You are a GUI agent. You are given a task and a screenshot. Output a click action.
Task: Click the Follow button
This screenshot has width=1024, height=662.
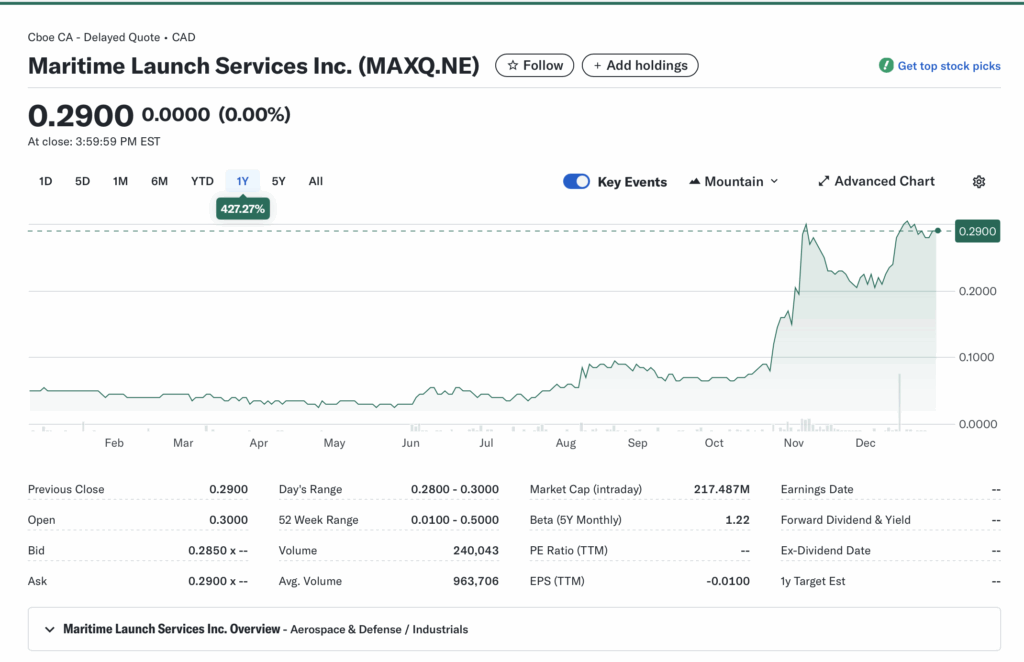[534, 65]
